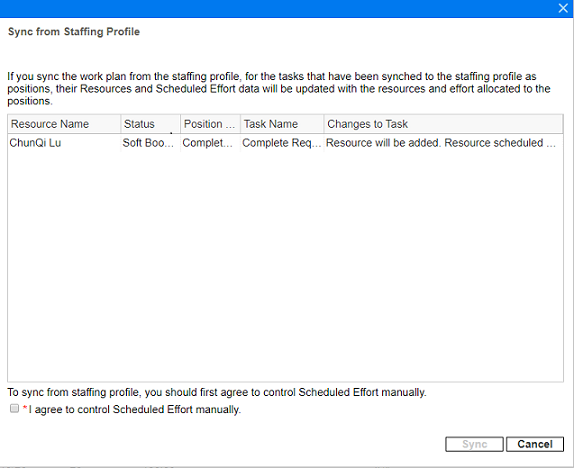This screenshot has height=468, width=574.
Task: Click the divider between Status and Position columns
Action: point(180,124)
